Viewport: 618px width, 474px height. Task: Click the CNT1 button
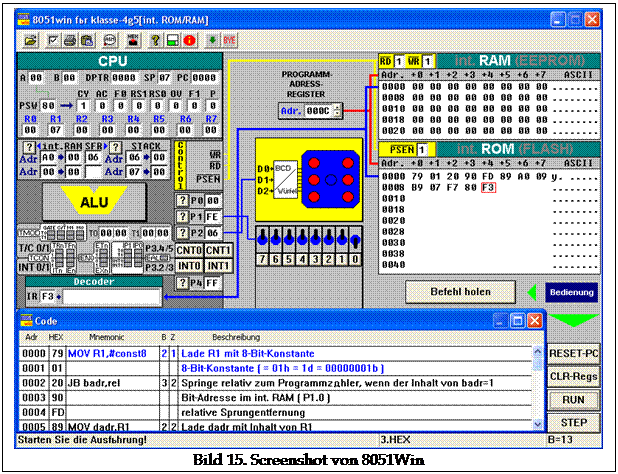[218, 250]
